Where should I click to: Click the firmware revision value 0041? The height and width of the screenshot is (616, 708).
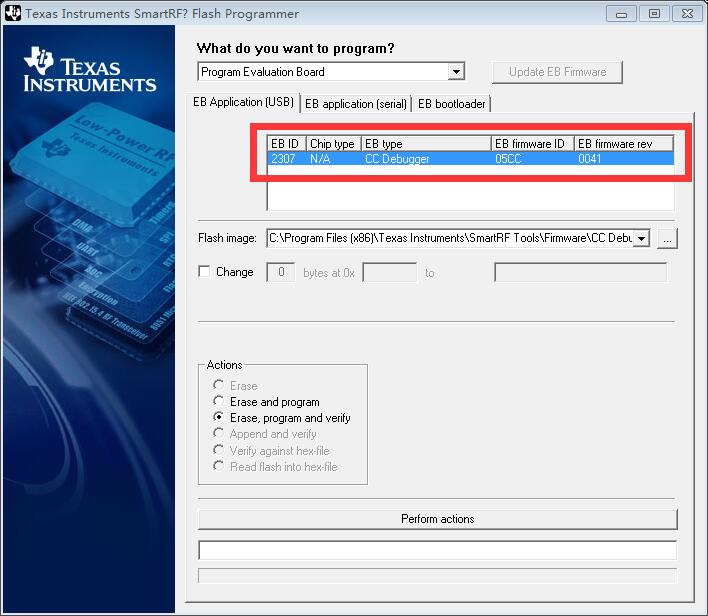589,159
